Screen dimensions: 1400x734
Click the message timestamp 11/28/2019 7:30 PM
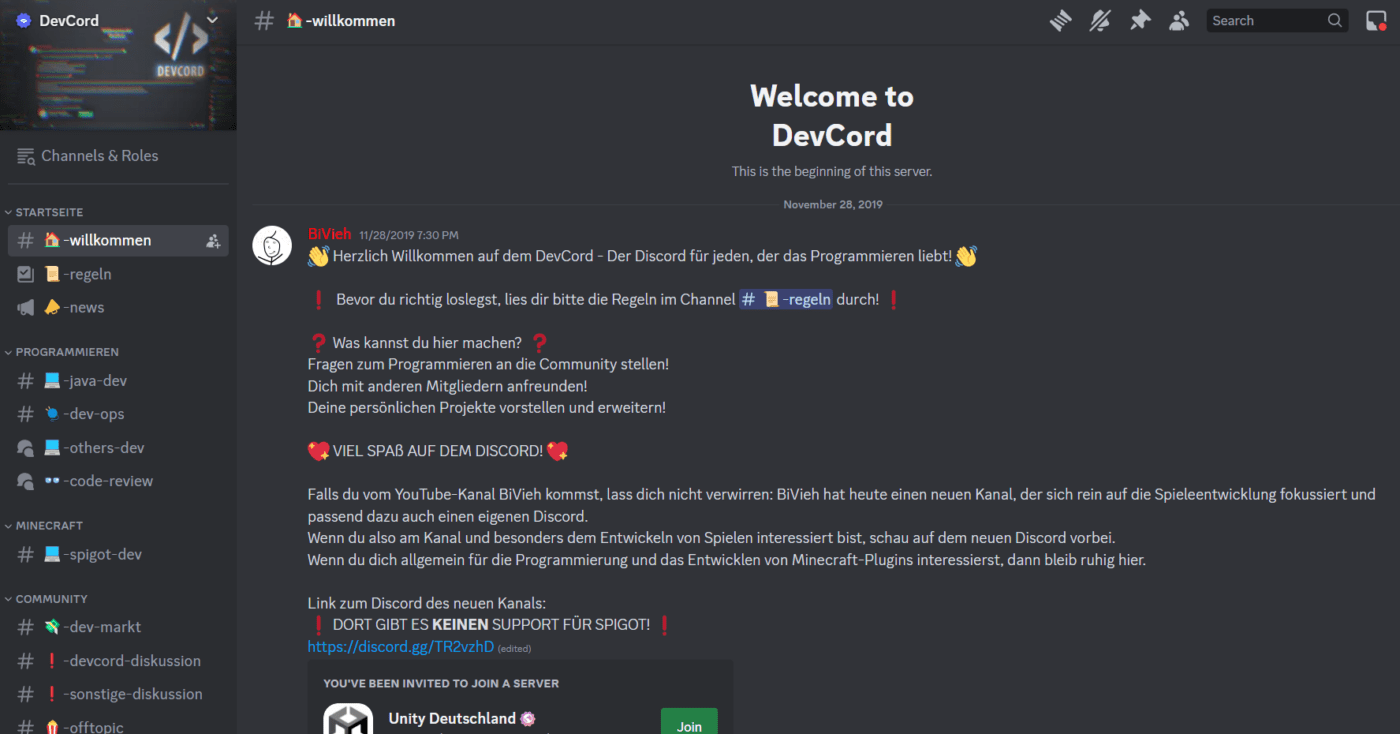coord(409,235)
